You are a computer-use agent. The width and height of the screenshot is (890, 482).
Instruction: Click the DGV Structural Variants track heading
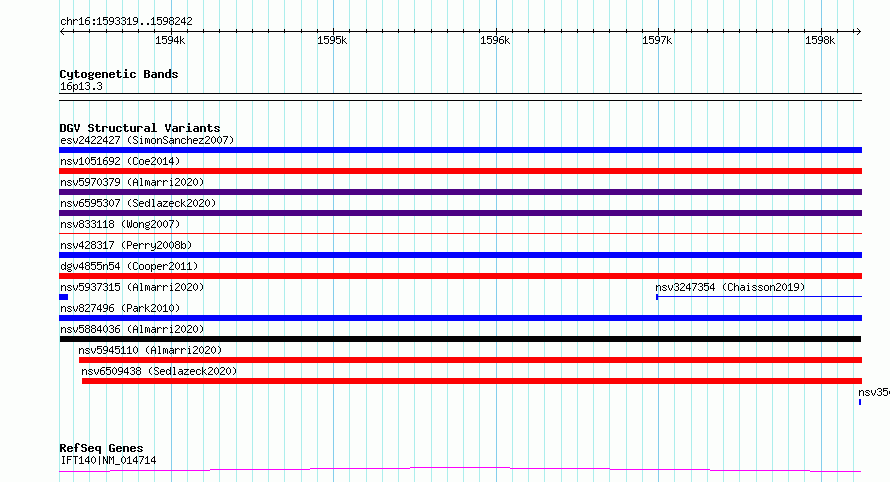[140, 128]
